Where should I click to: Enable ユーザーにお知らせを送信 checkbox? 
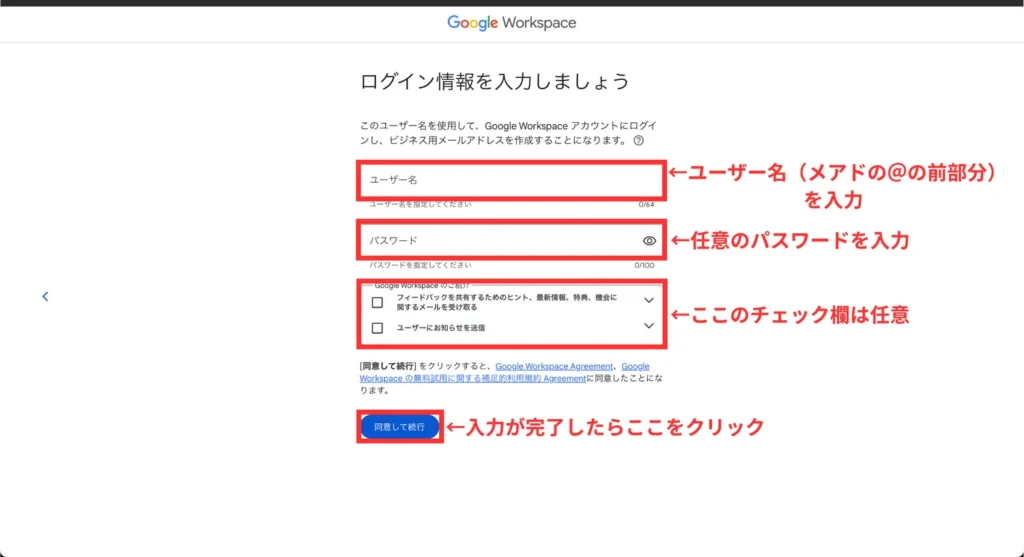(x=377, y=327)
